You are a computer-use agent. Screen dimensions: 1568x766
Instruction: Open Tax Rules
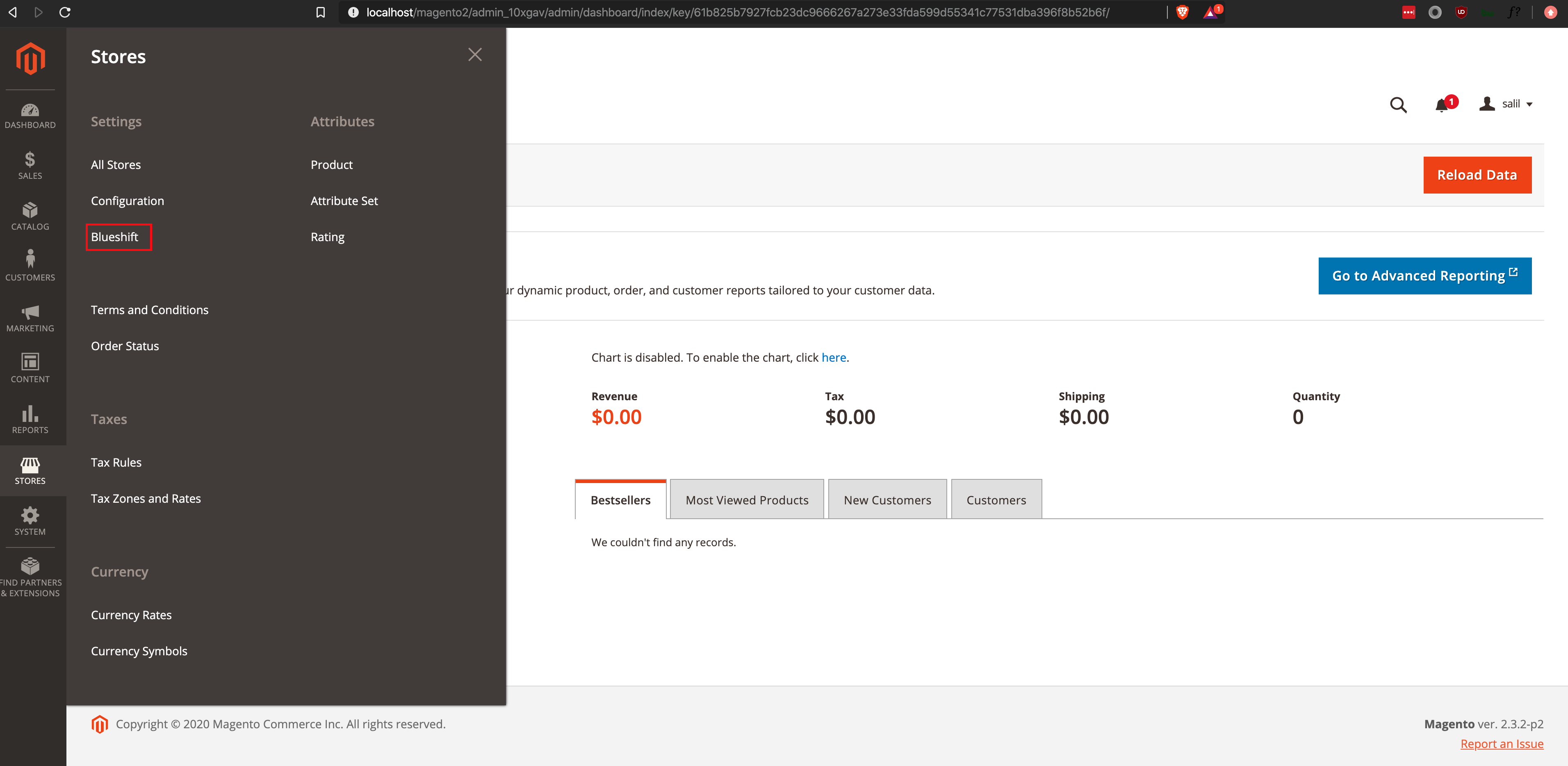click(x=116, y=462)
